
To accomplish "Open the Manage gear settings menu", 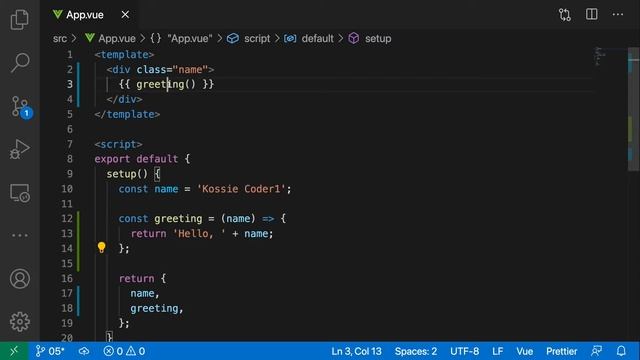I will coord(20,322).
